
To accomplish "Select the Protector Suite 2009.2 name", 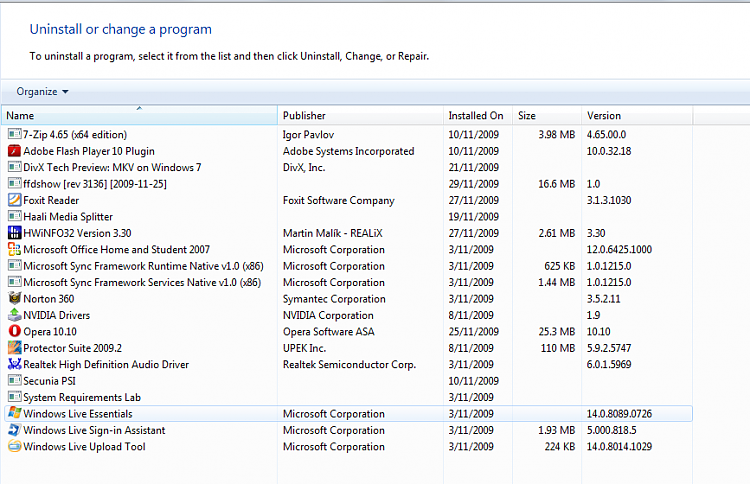I will click(73, 348).
